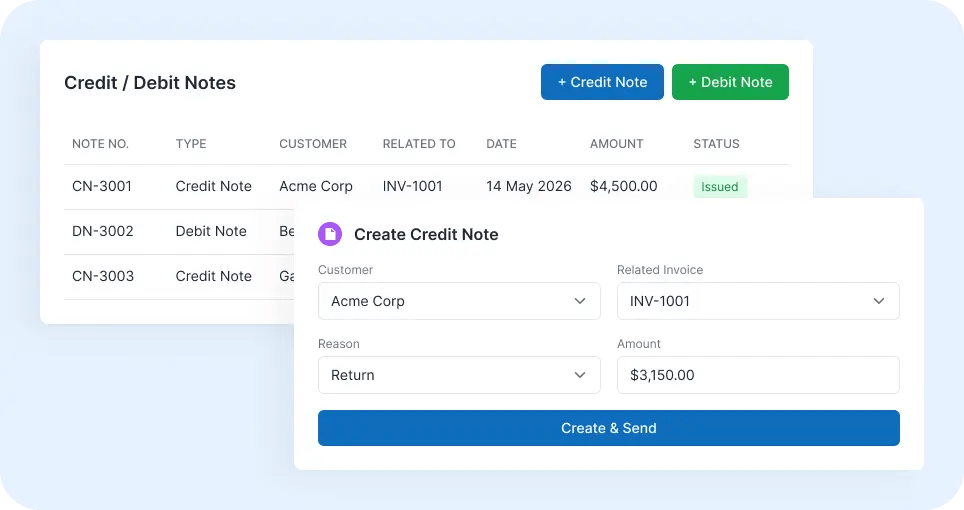Click the STATUS column header
This screenshot has width=964, height=510.
[x=716, y=144]
